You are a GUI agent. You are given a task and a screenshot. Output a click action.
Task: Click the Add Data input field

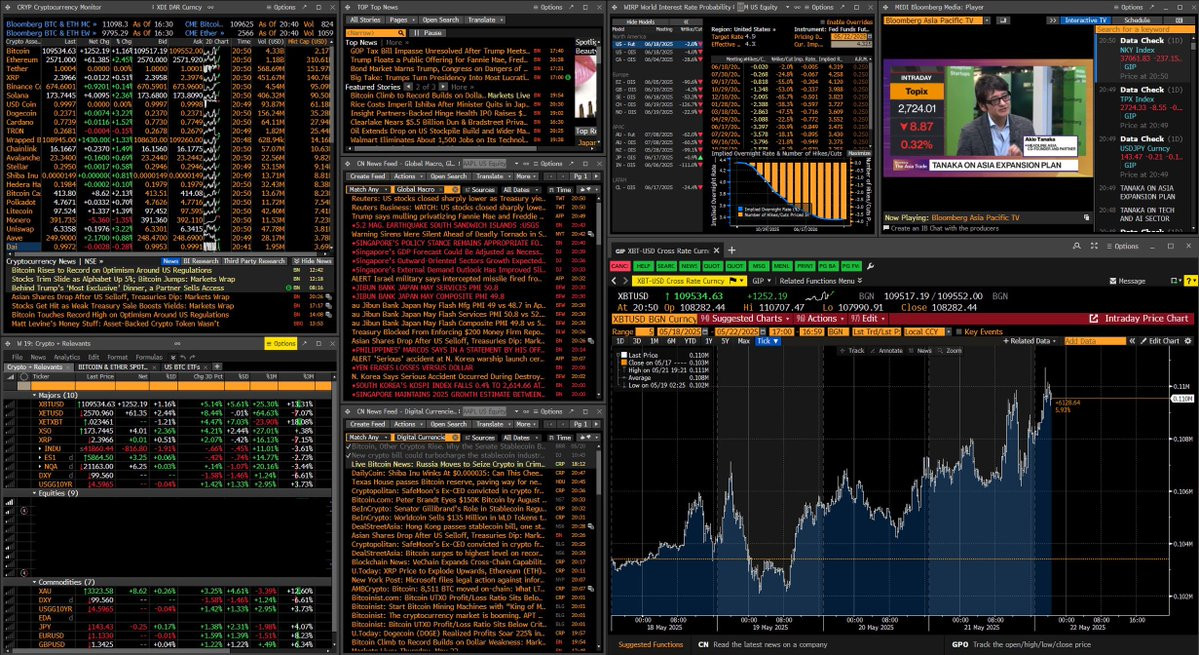1095,341
